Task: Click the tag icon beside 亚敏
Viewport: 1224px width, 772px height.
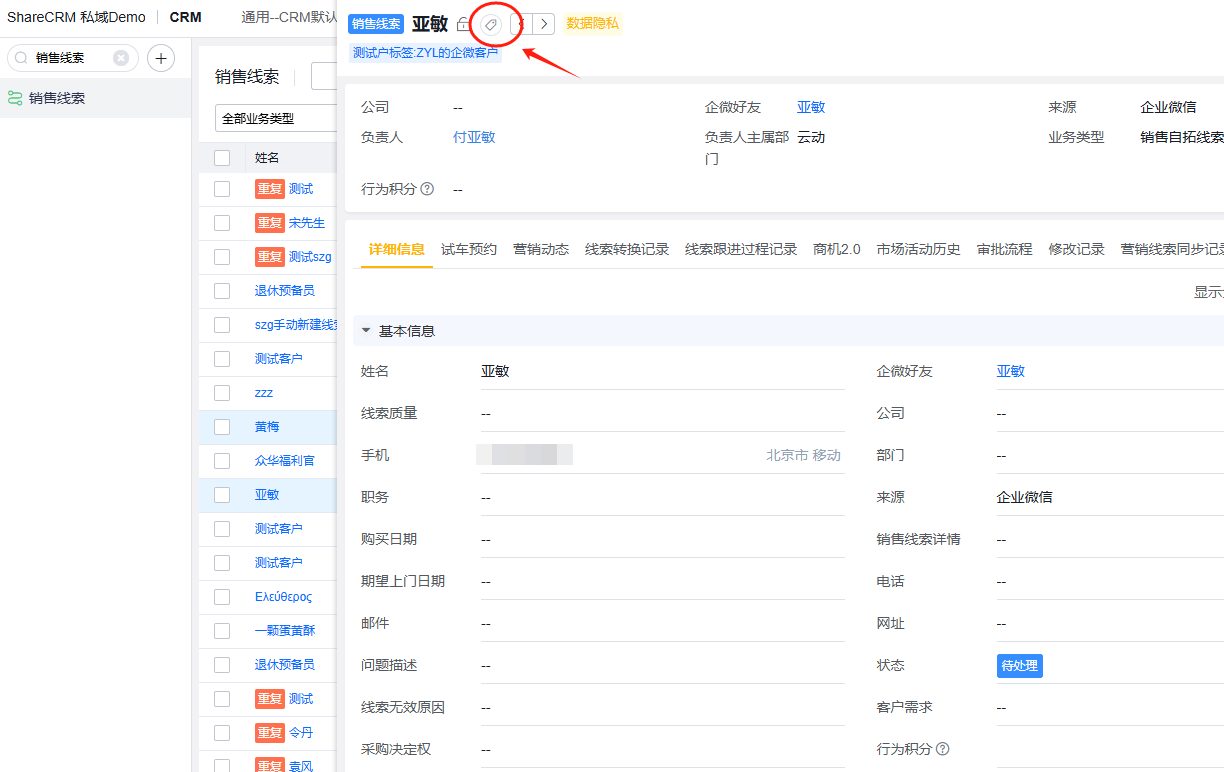Action: (x=491, y=24)
